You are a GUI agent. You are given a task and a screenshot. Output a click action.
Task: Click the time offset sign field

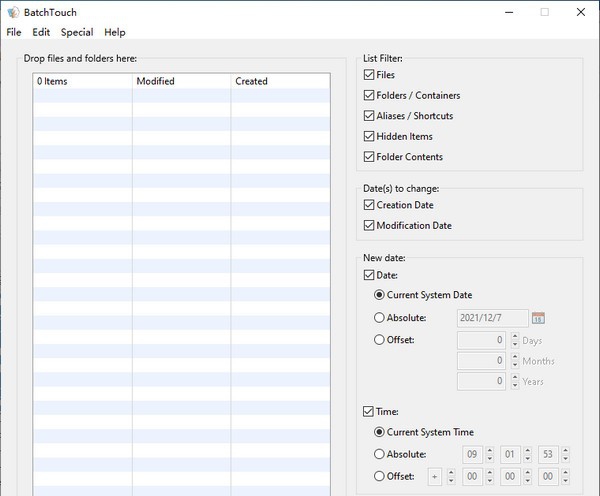[435, 476]
